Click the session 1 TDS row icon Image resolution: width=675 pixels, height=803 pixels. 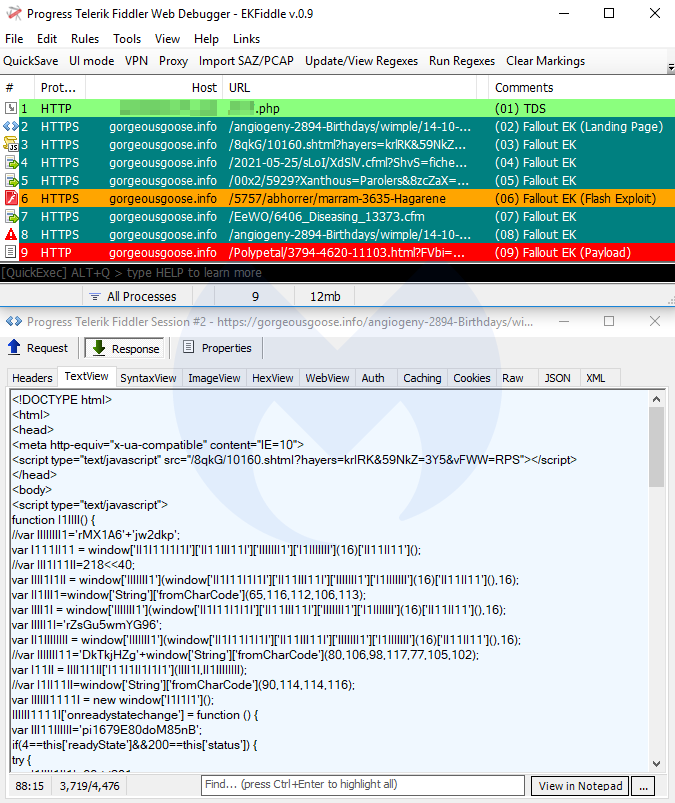10,108
